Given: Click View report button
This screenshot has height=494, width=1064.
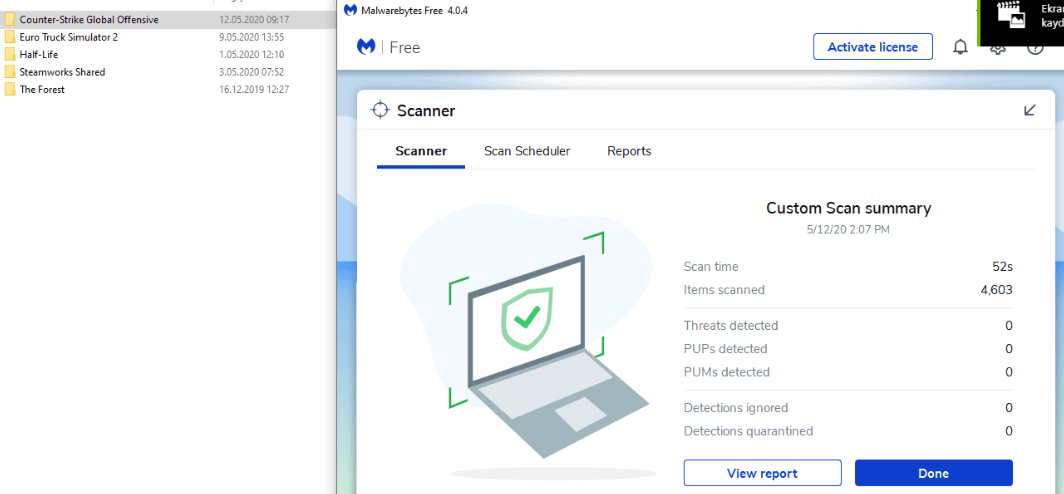Looking at the screenshot, I should click(762, 473).
